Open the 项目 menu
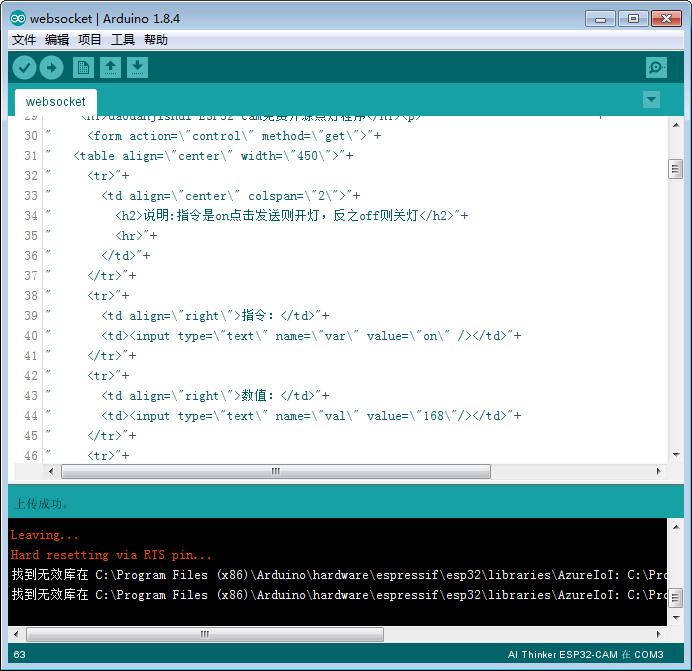Viewport: 692px width, 671px height. (90, 40)
